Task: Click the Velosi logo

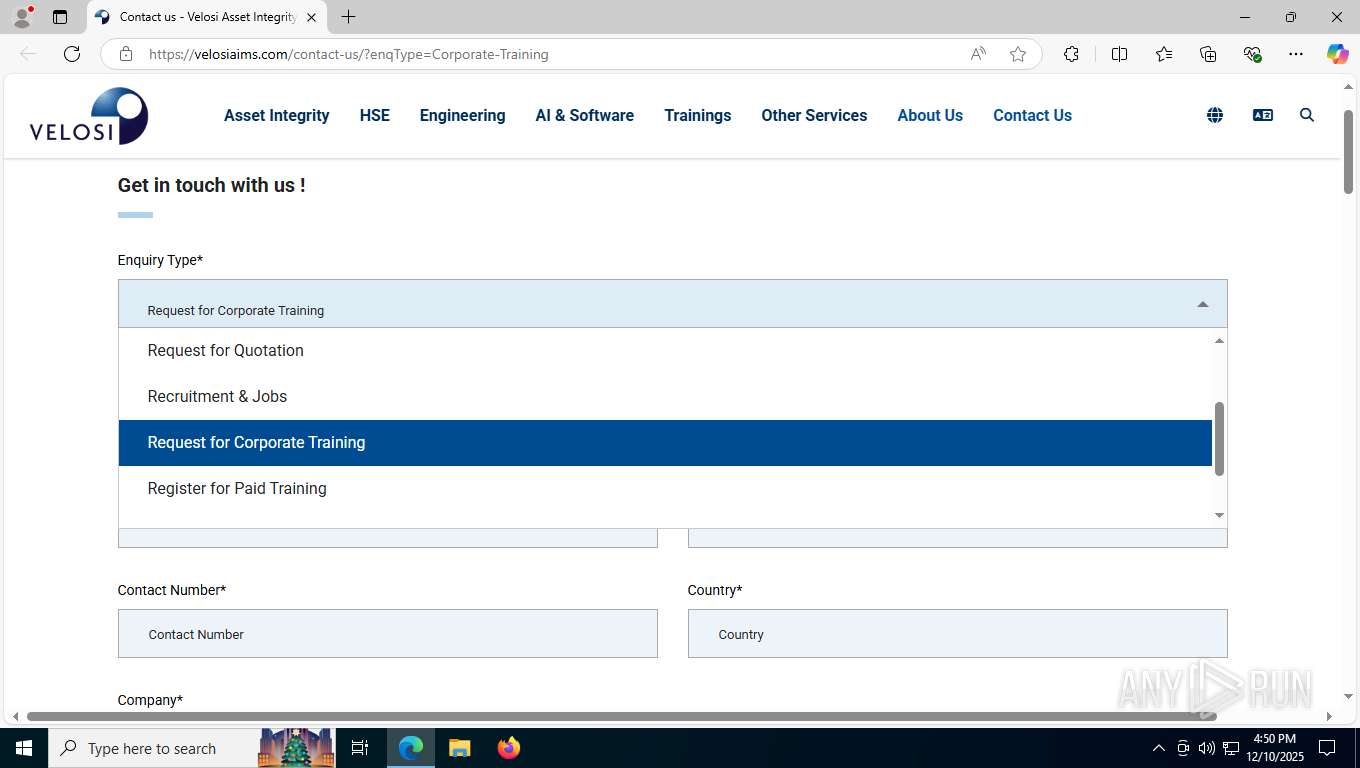Action: coord(89,116)
